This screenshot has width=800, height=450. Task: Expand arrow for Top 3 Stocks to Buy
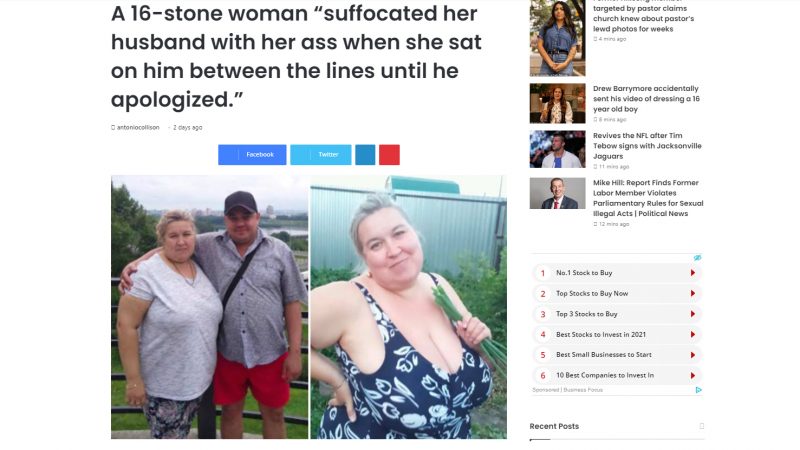[693, 314]
